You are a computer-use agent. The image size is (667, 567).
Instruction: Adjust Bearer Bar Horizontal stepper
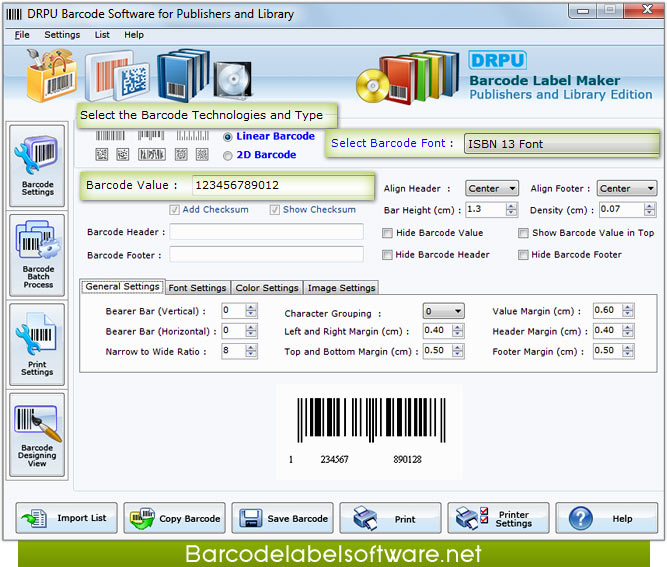251,331
